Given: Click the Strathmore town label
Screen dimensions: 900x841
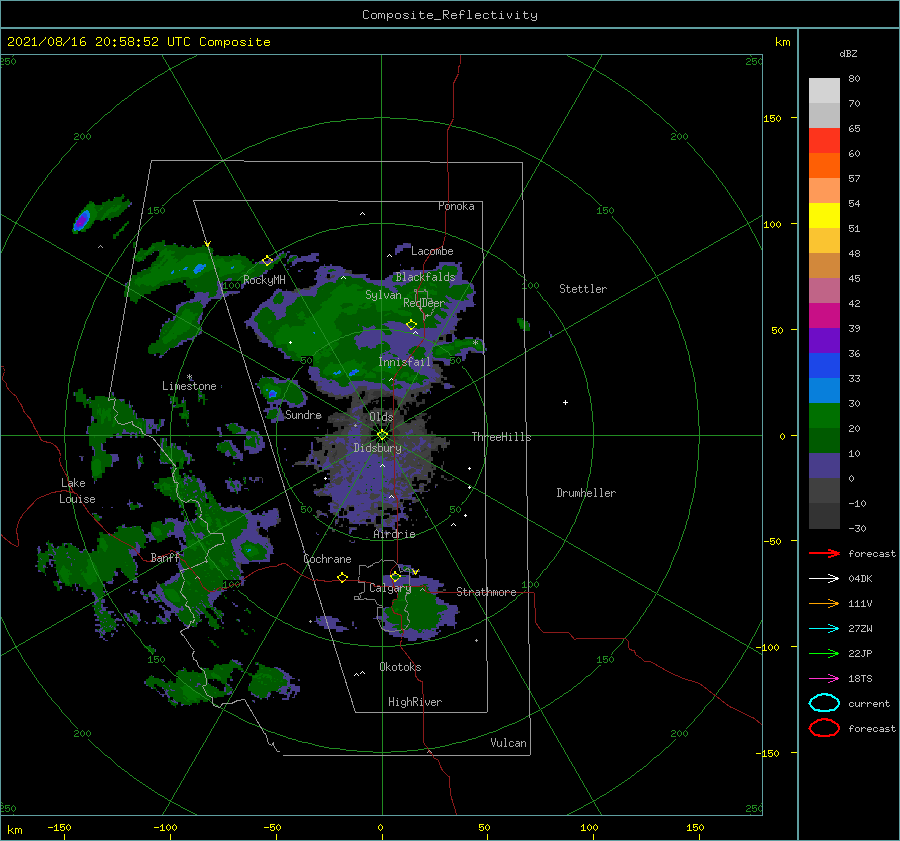Looking at the screenshot, I should 486,592.
